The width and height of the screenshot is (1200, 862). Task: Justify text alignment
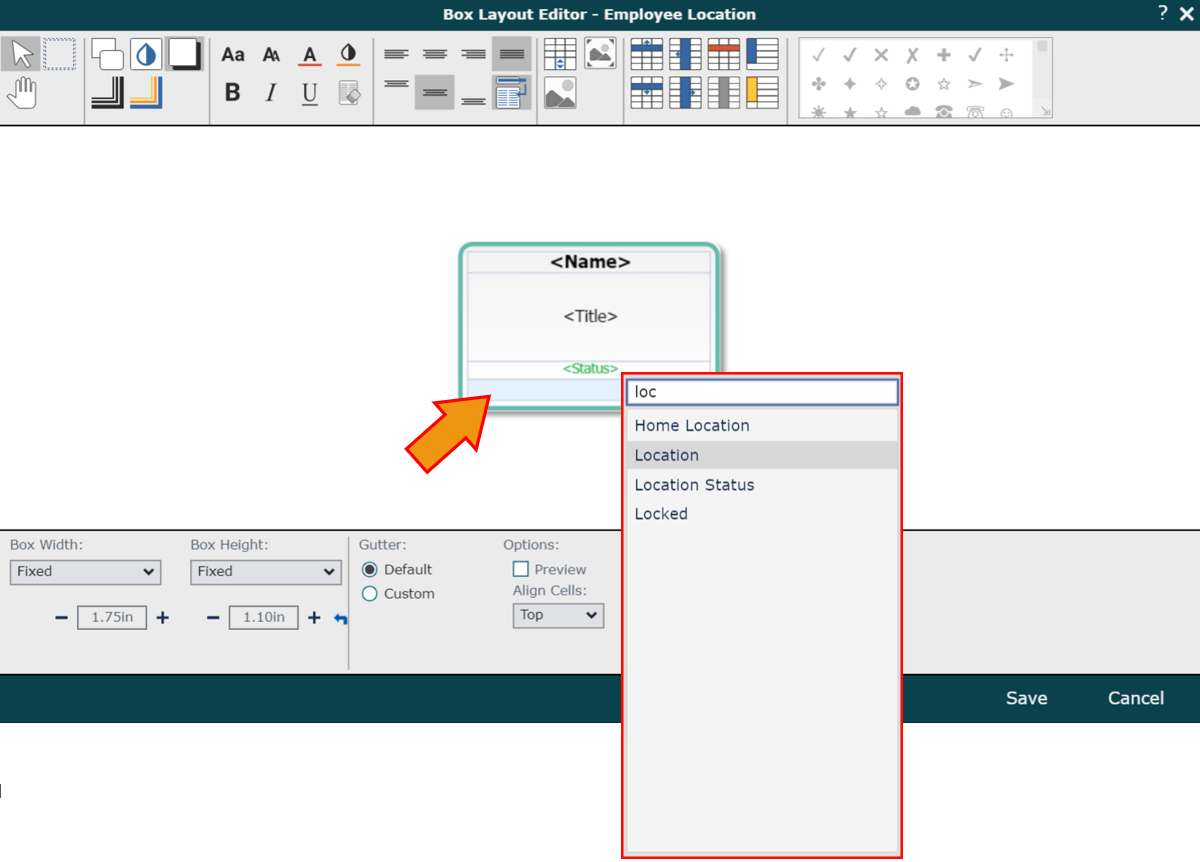(512, 54)
